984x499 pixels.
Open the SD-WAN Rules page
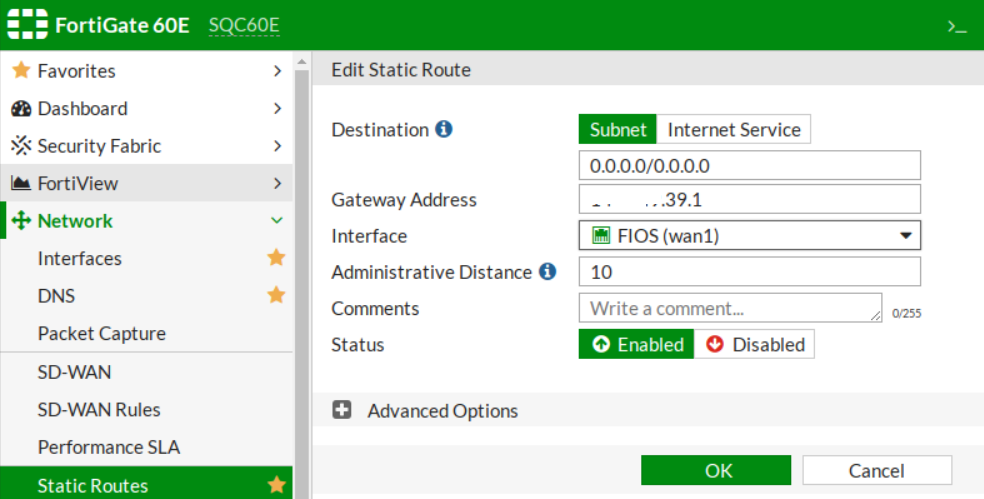pyautogui.click(x=99, y=409)
